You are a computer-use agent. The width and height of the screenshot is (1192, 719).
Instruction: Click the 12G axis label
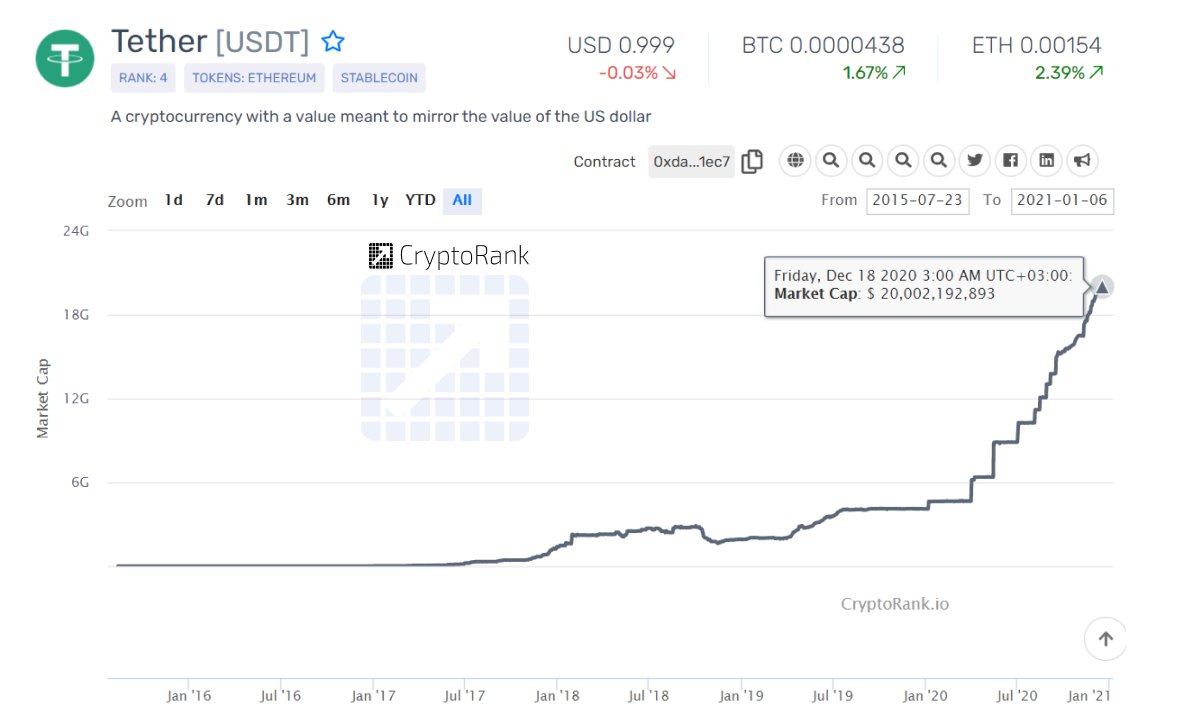[76, 398]
